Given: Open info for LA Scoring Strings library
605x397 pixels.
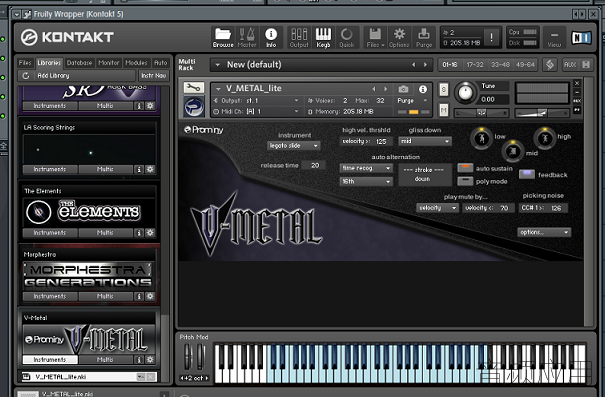Looking at the screenshot, I should click(x=139, y=169).
